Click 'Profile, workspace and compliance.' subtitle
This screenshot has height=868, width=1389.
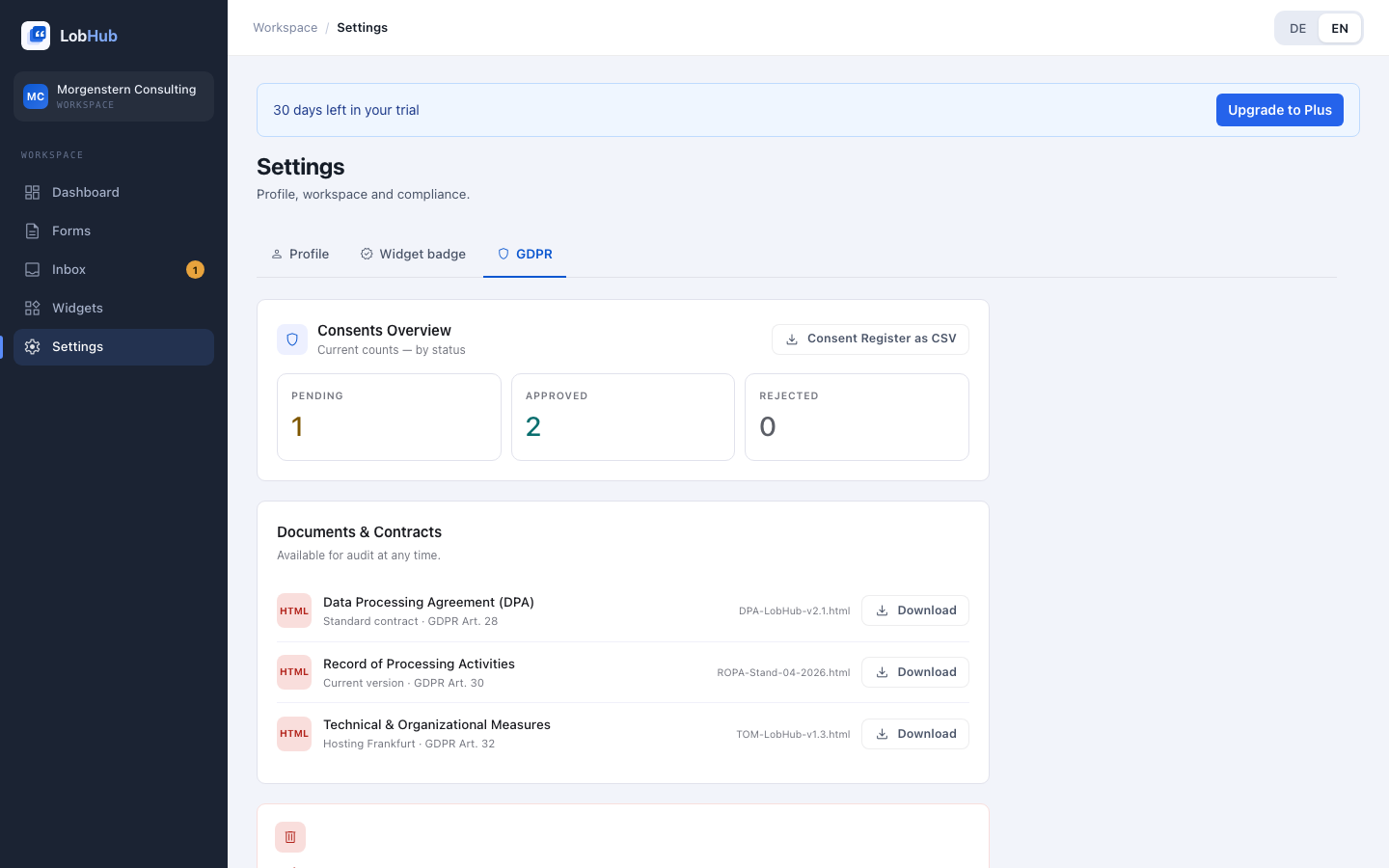click(x=363, y=194)
